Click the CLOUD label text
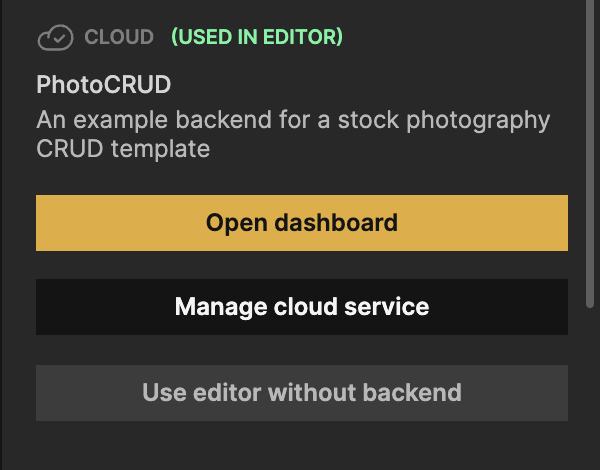600x470 pixels. [119, 38]
